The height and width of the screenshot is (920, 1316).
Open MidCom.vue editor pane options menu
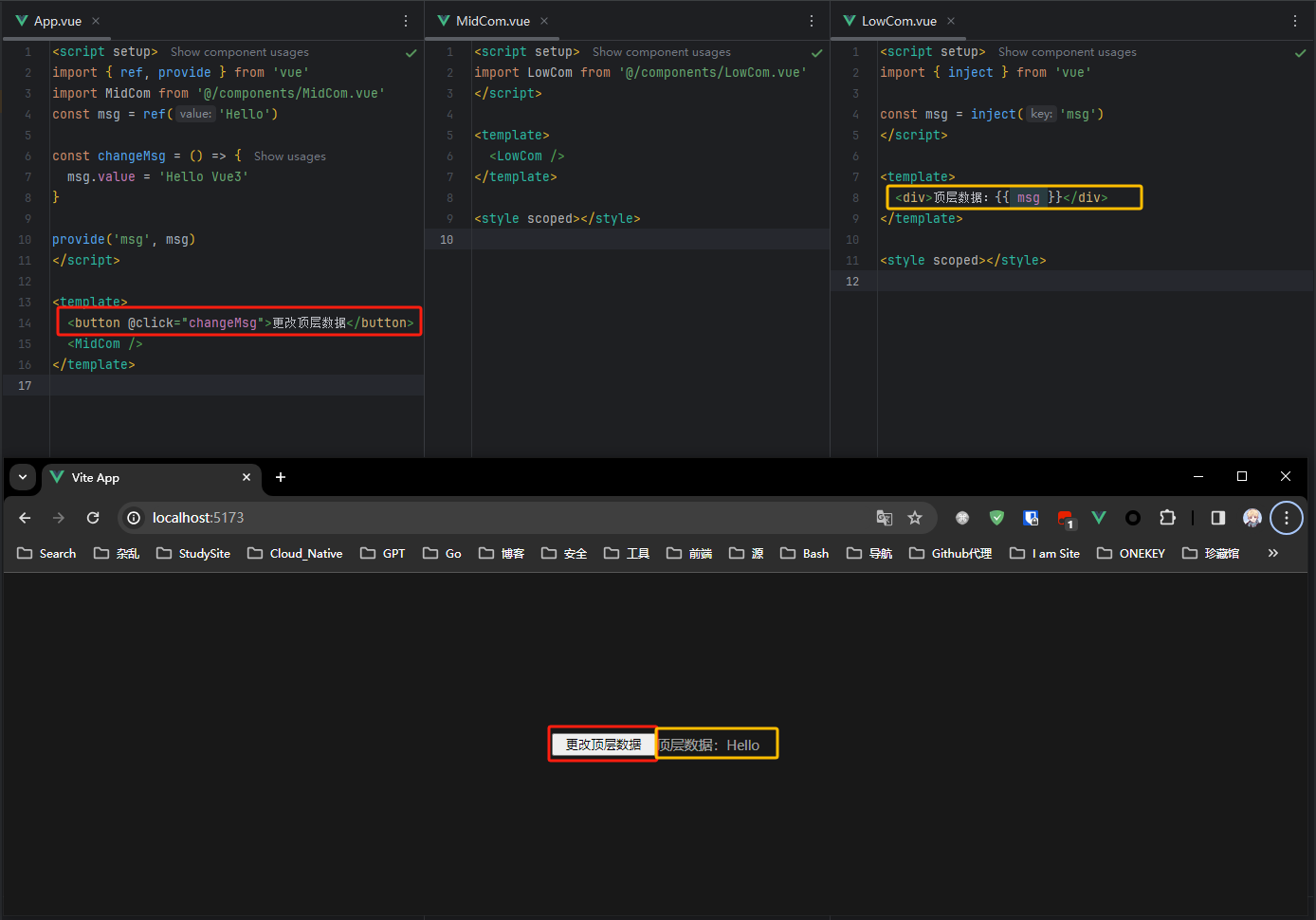point(812,21)
